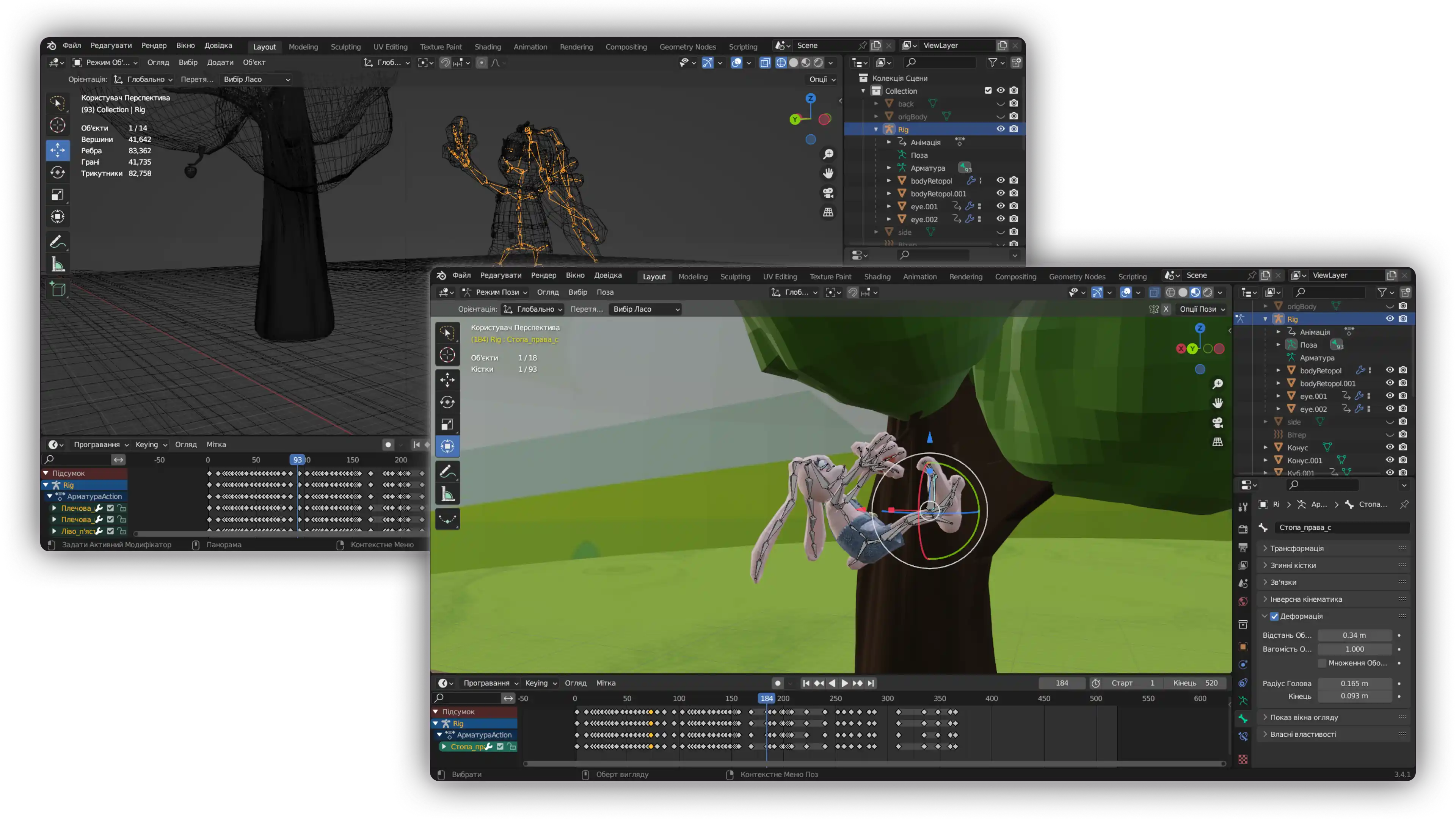Screen dimensions: 1456x819
Task: Open the Bone properties tab in the Properties editor
Action: coord(1243,719)
